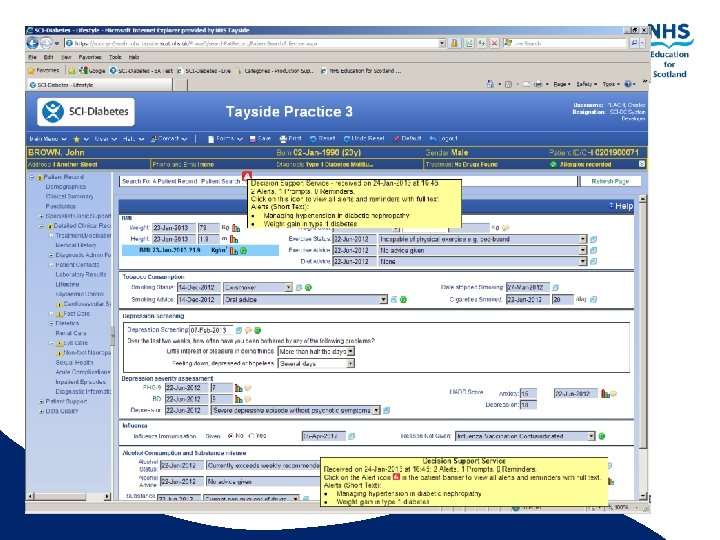This screenshot has height=540, width=720.
Task: Open the Exercise Advice dropdown
Action: (x=583, y=250)
